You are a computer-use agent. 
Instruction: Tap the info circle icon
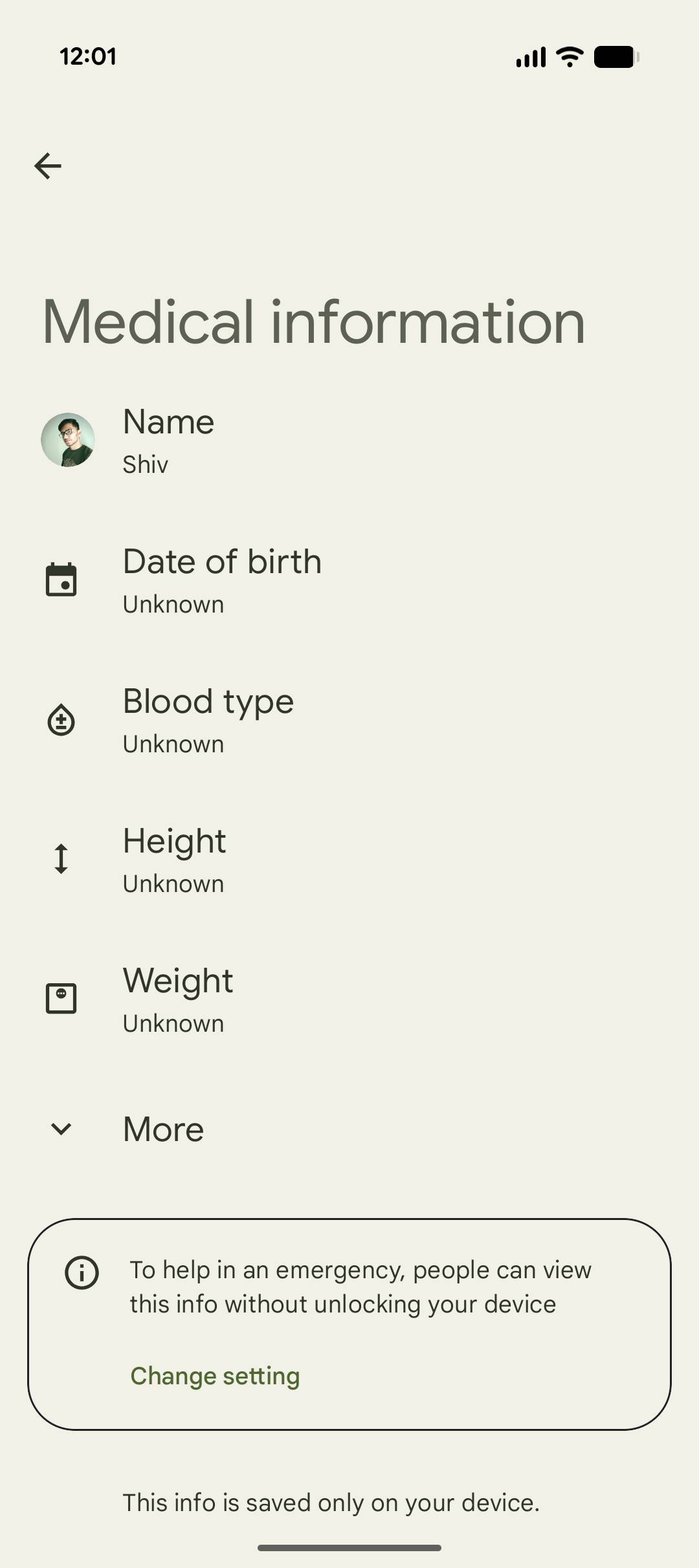coord(82,1272)
